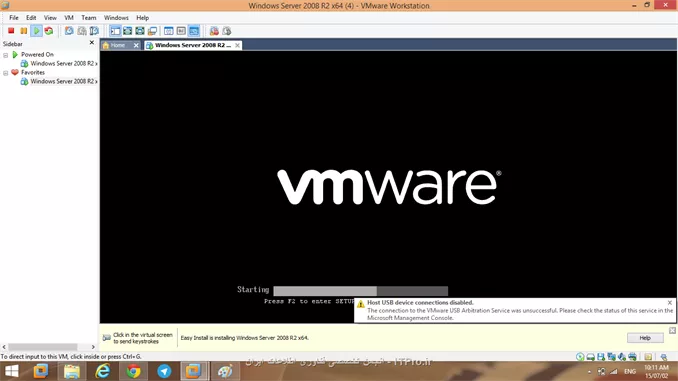Collapse the Powered On tree group

pyautogui.click(x=6, y=55)
